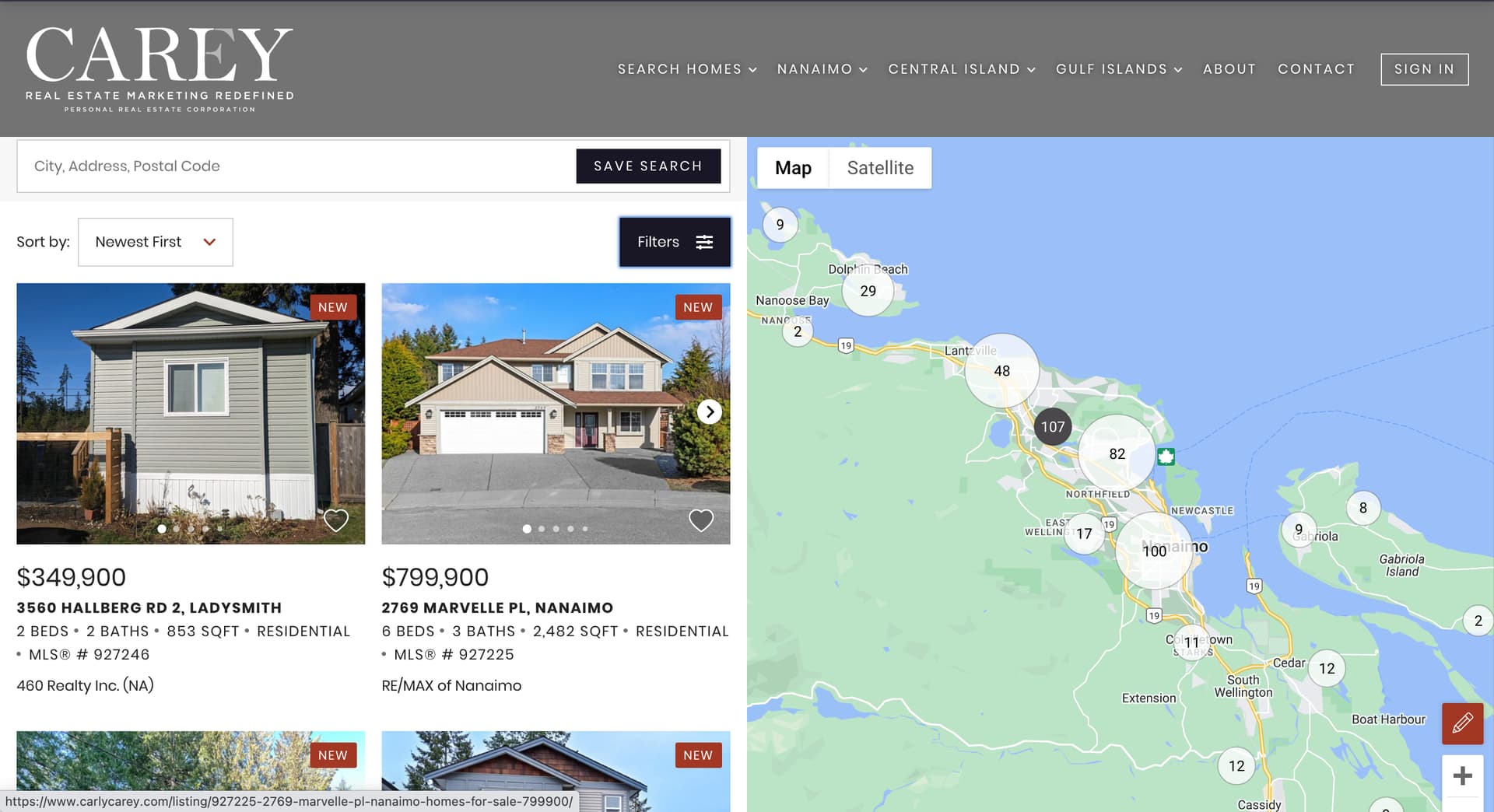The height and width of the screenshot is (812, 1494).
Task: Open map cluster marker showing 48
Action: 1002,371
